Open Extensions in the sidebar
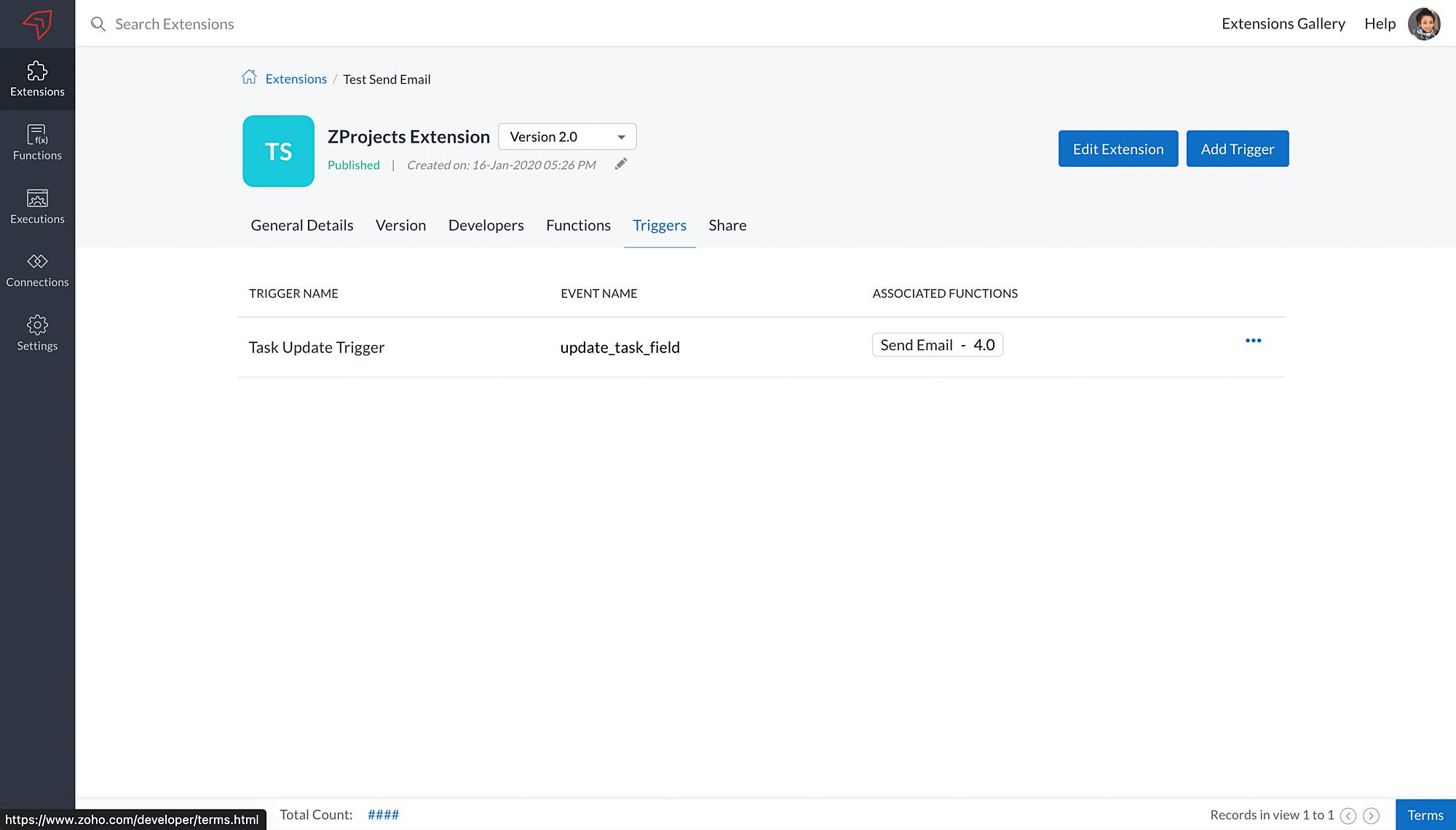The height and width of the screenshot is (830, 1456). pos(37,79)
